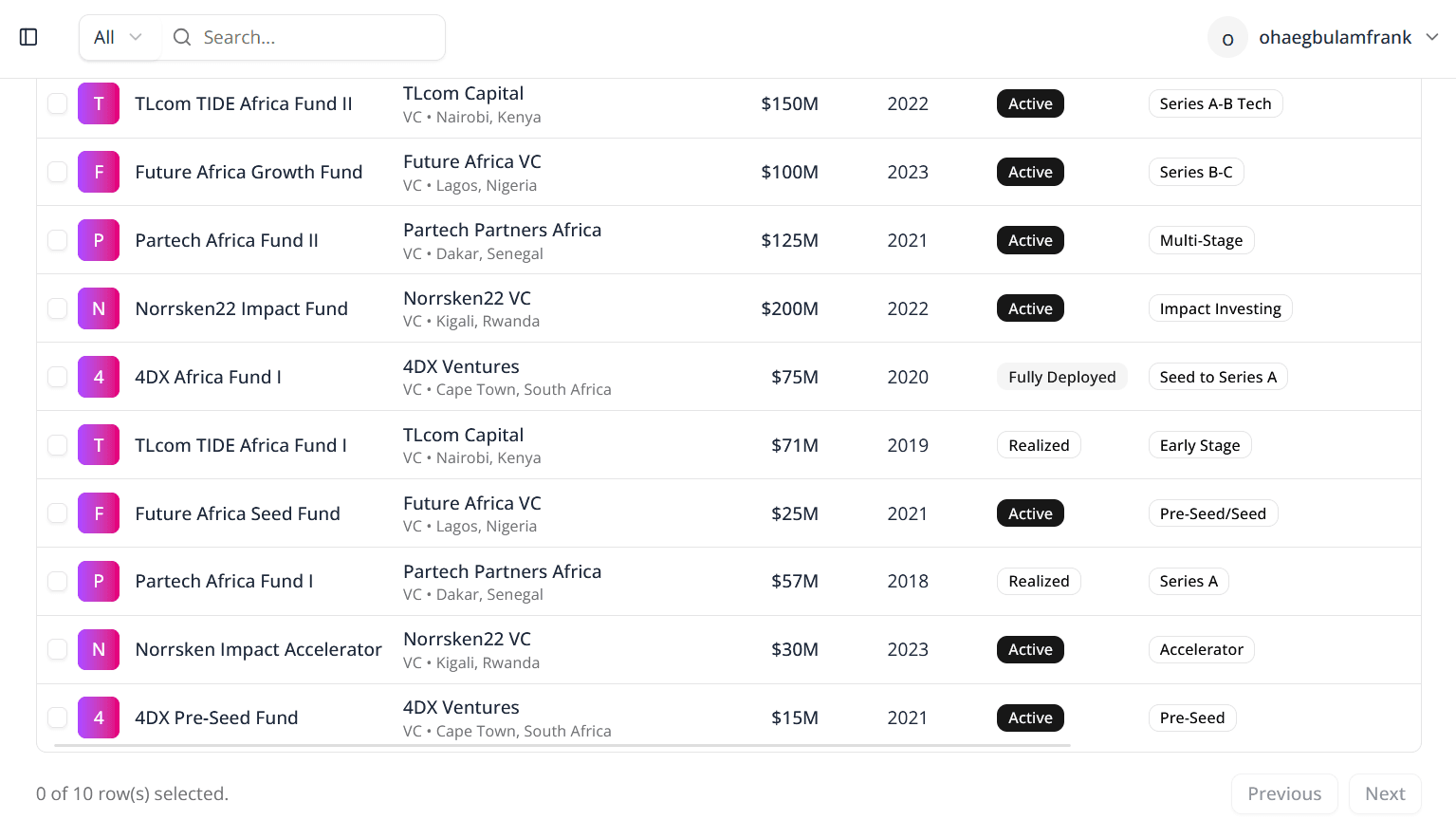This screenshot has width=1456, height=820.
Task: Go to the Next page
Action: [x=1384, y=793]
